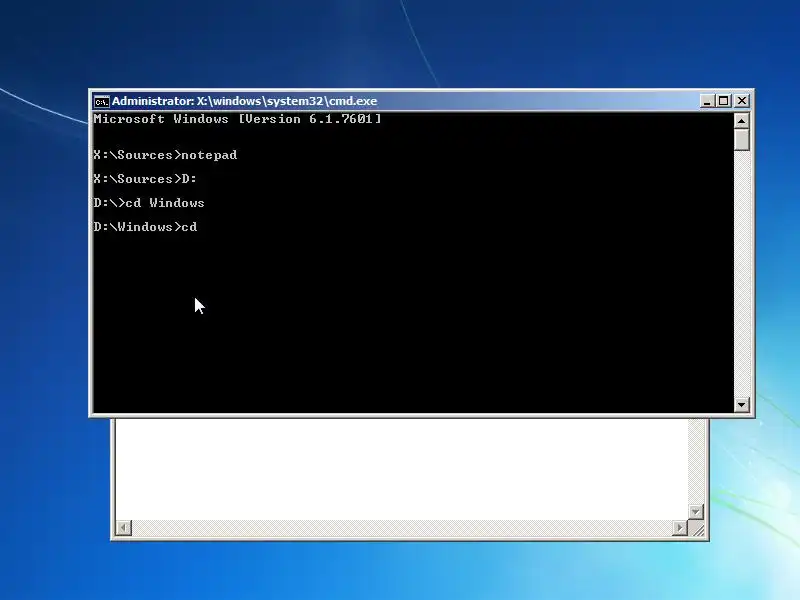Click the 'X:\Sources>D:' line

pyautogui.click(x=145, y=179)
